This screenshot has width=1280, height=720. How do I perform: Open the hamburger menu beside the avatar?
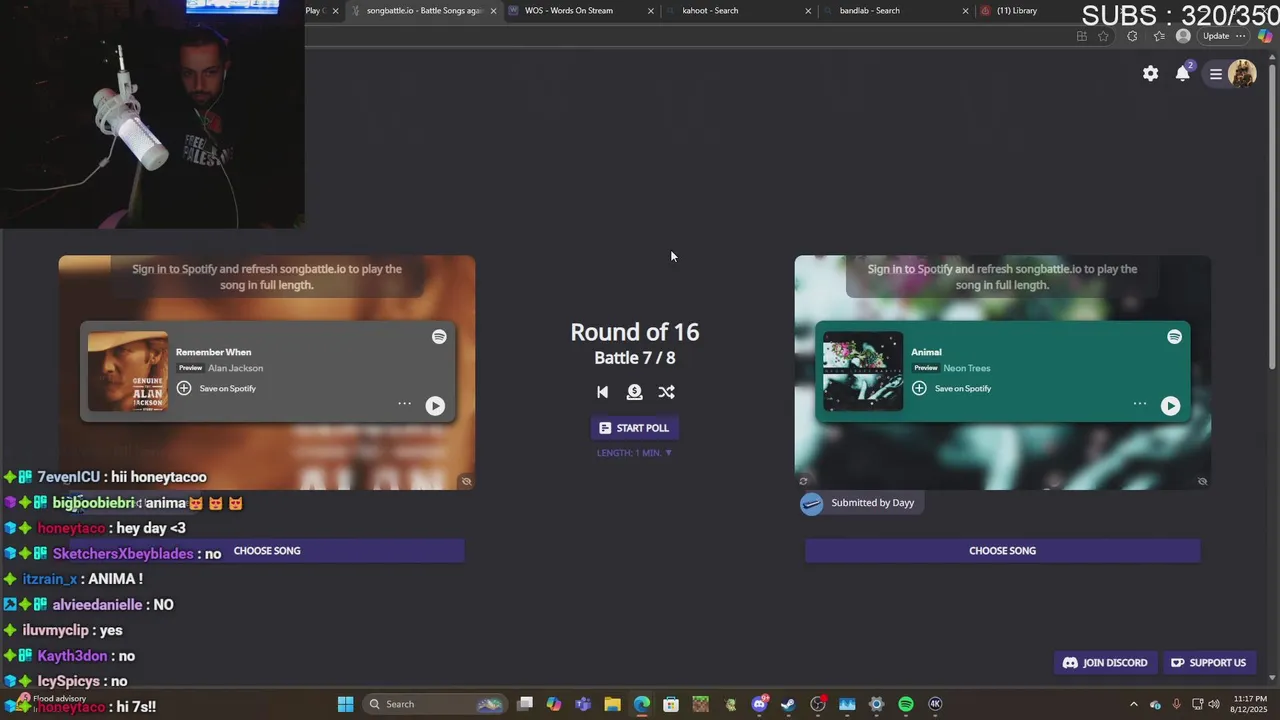(x=1216, y=73)
